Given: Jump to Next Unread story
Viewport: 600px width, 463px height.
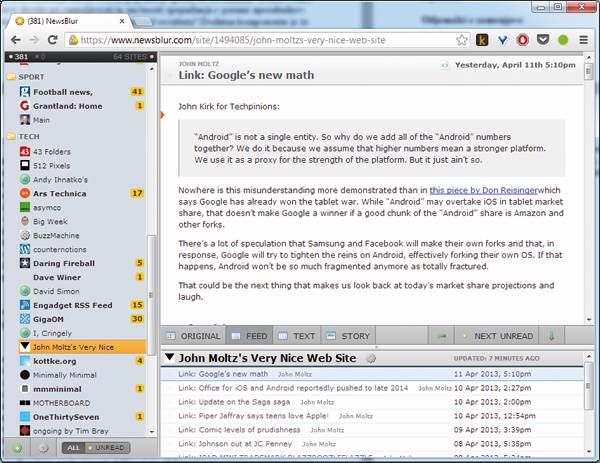Looking at the screenshot, I should 496,336.
